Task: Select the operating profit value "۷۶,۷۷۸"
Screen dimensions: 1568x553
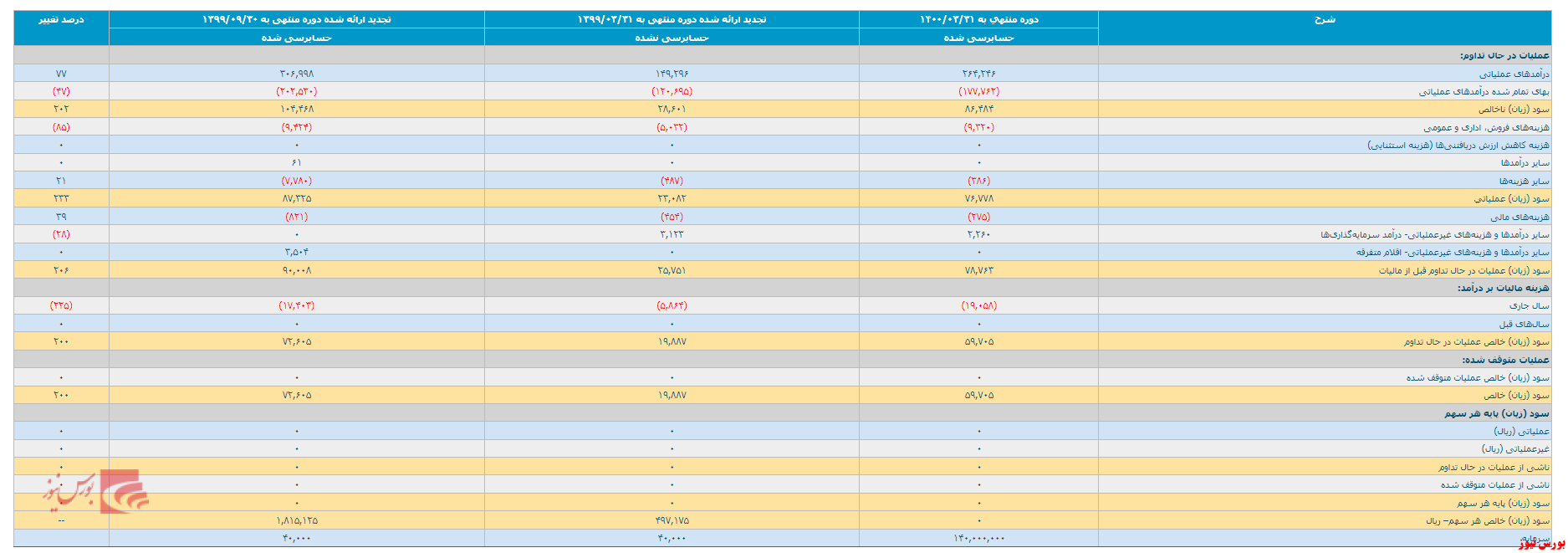Action: 979,198
